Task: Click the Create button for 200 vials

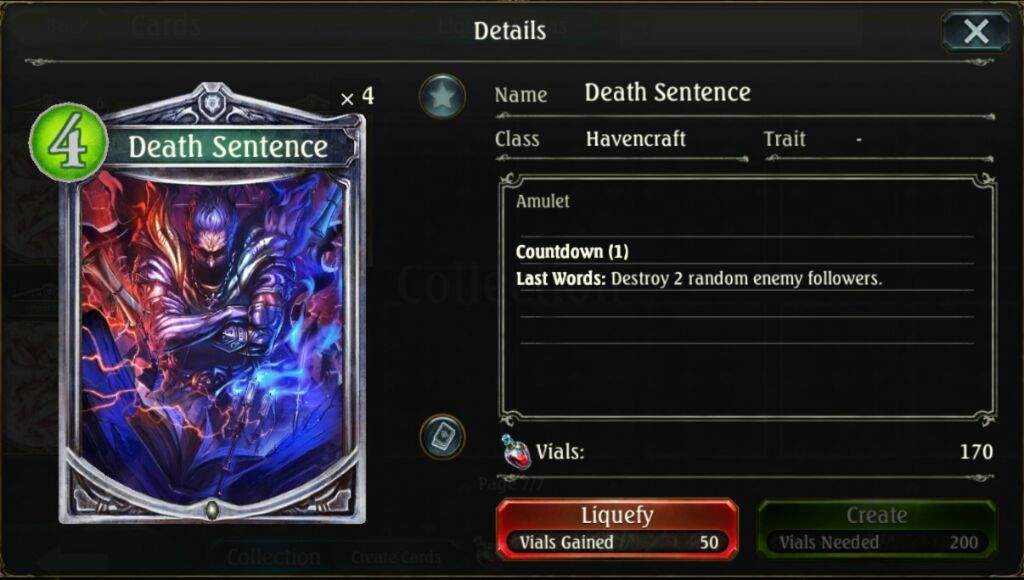Action: [876, 528]
